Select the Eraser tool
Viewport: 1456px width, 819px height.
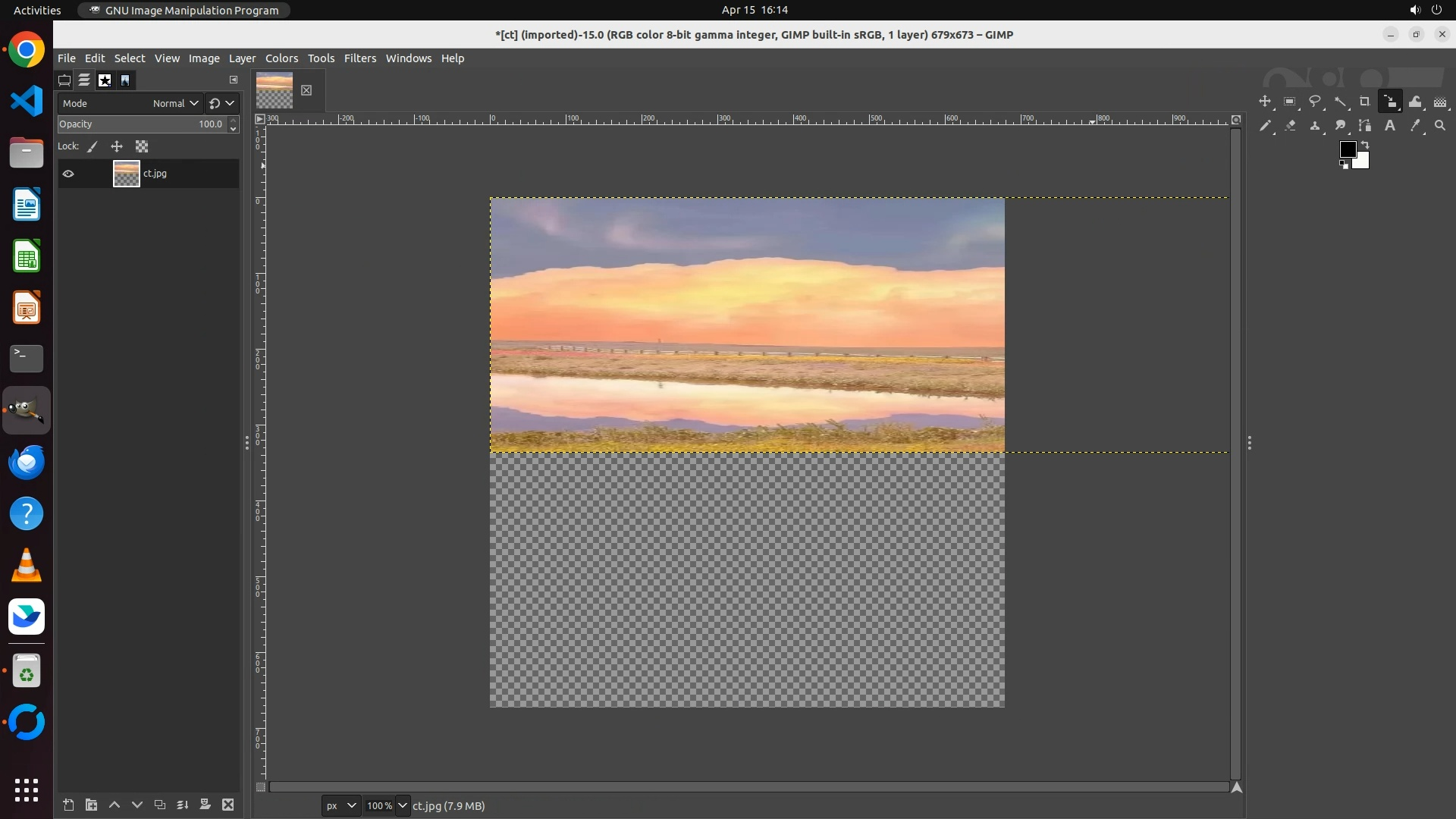[x=1290, y=126]
